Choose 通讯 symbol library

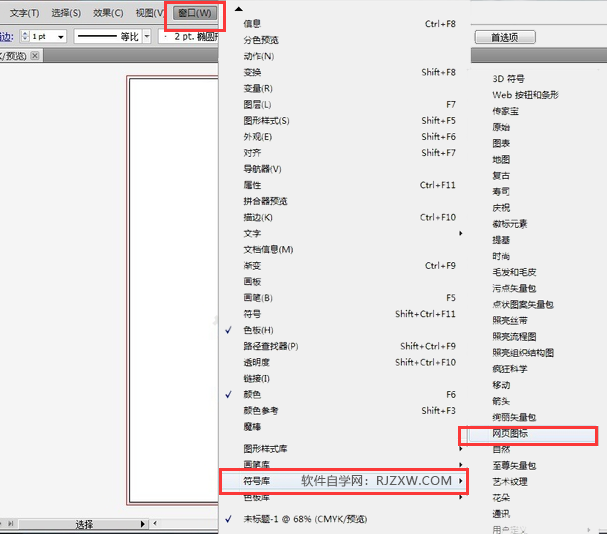point(501,514)
